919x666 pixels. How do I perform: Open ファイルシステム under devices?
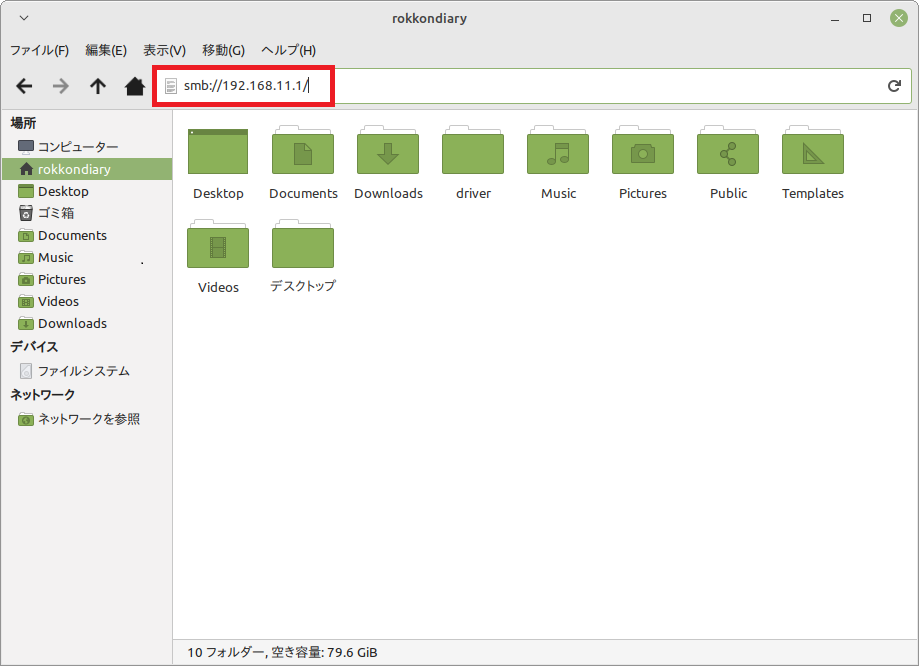click(87, 371)
